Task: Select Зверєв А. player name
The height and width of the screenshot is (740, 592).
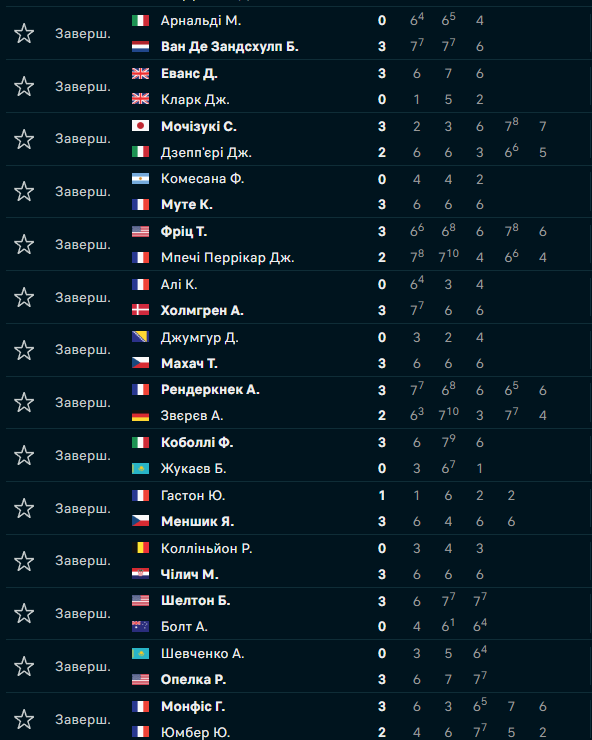Action: [x=192, y=415]
